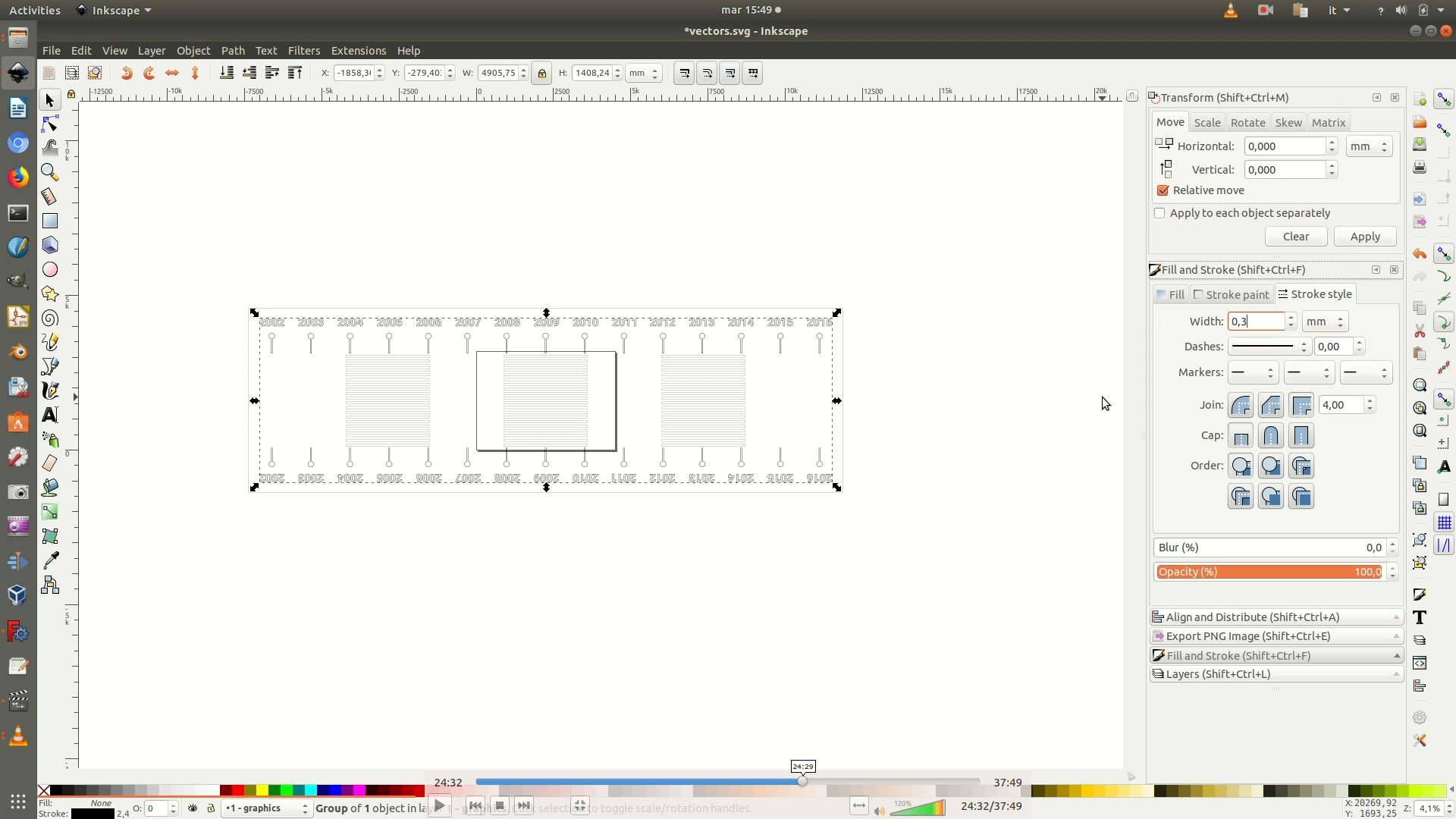
Task: Select the Text tool
Action: [50, 415]
